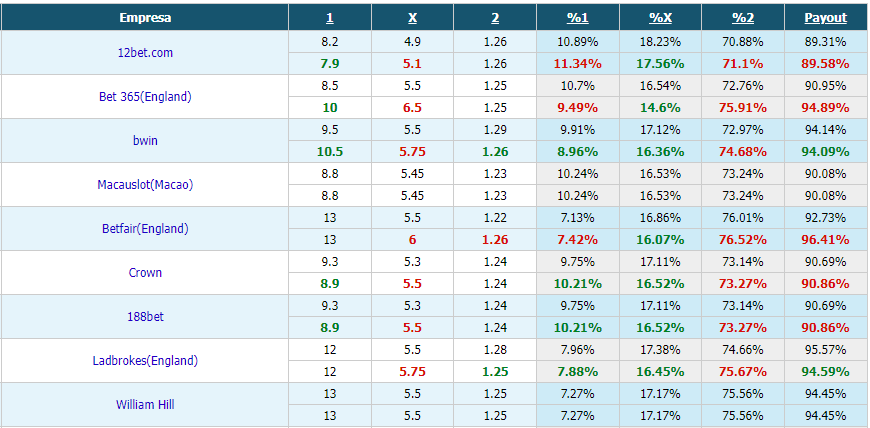This screenshot has height=428, width=870.
Task: Click the red 5.1 odds value
Action: point(412,64)
